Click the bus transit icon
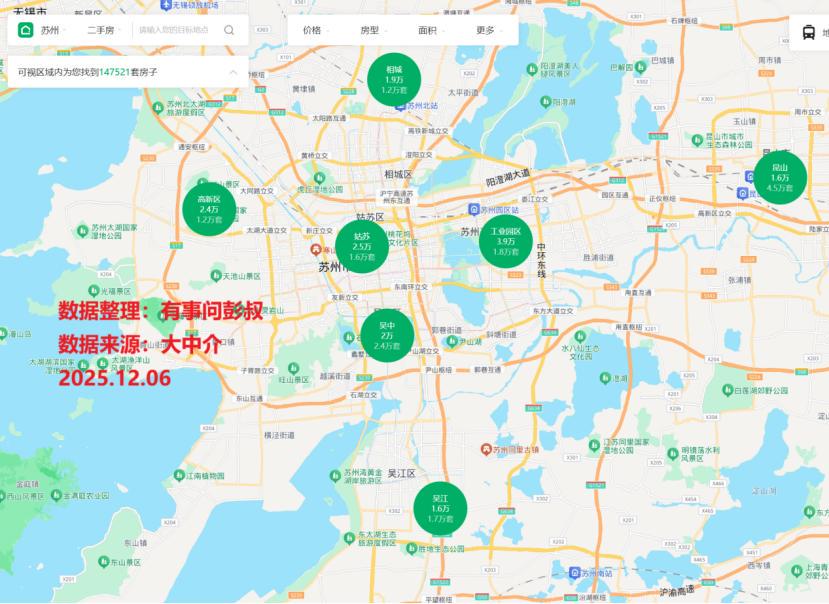The image size is (829, 604). point(808,32)
